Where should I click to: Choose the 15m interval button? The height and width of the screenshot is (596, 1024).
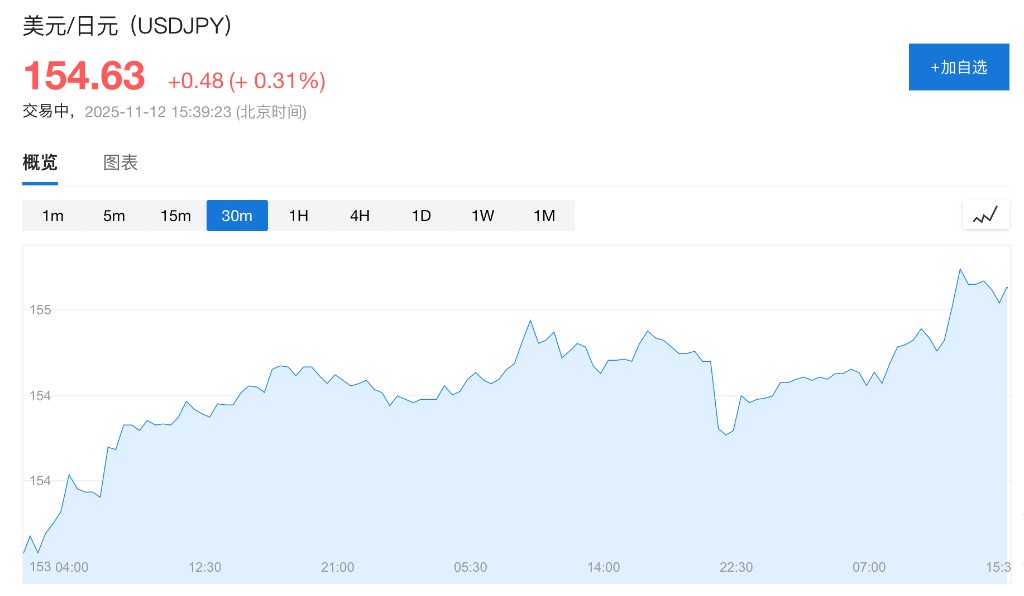[175, 216]
